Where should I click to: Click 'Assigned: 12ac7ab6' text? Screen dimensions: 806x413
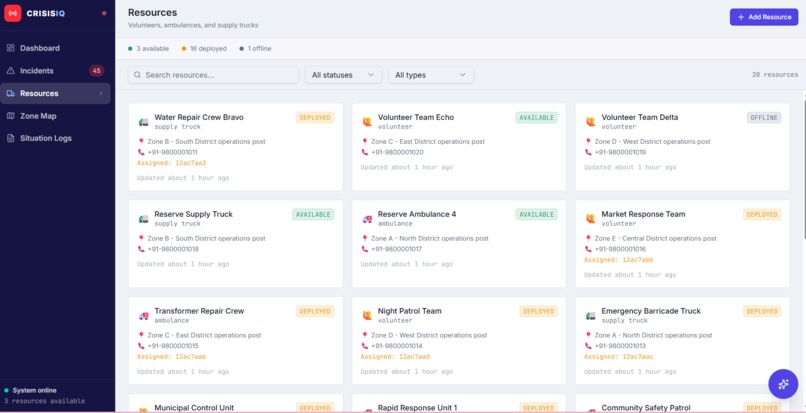click(618, 260)
